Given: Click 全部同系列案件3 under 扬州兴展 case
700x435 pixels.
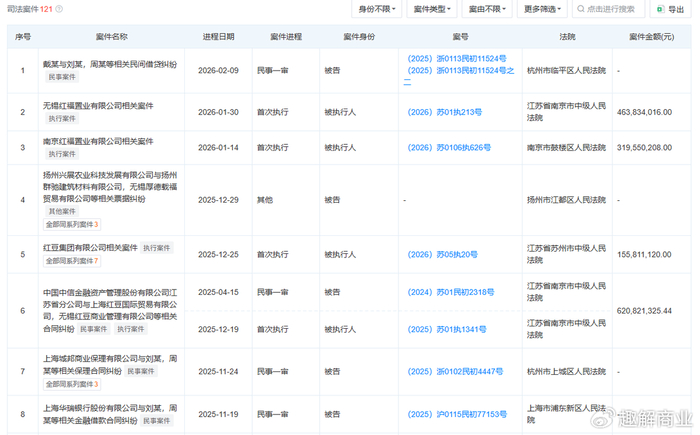Looking at the screenshot, I should point(72,224).
